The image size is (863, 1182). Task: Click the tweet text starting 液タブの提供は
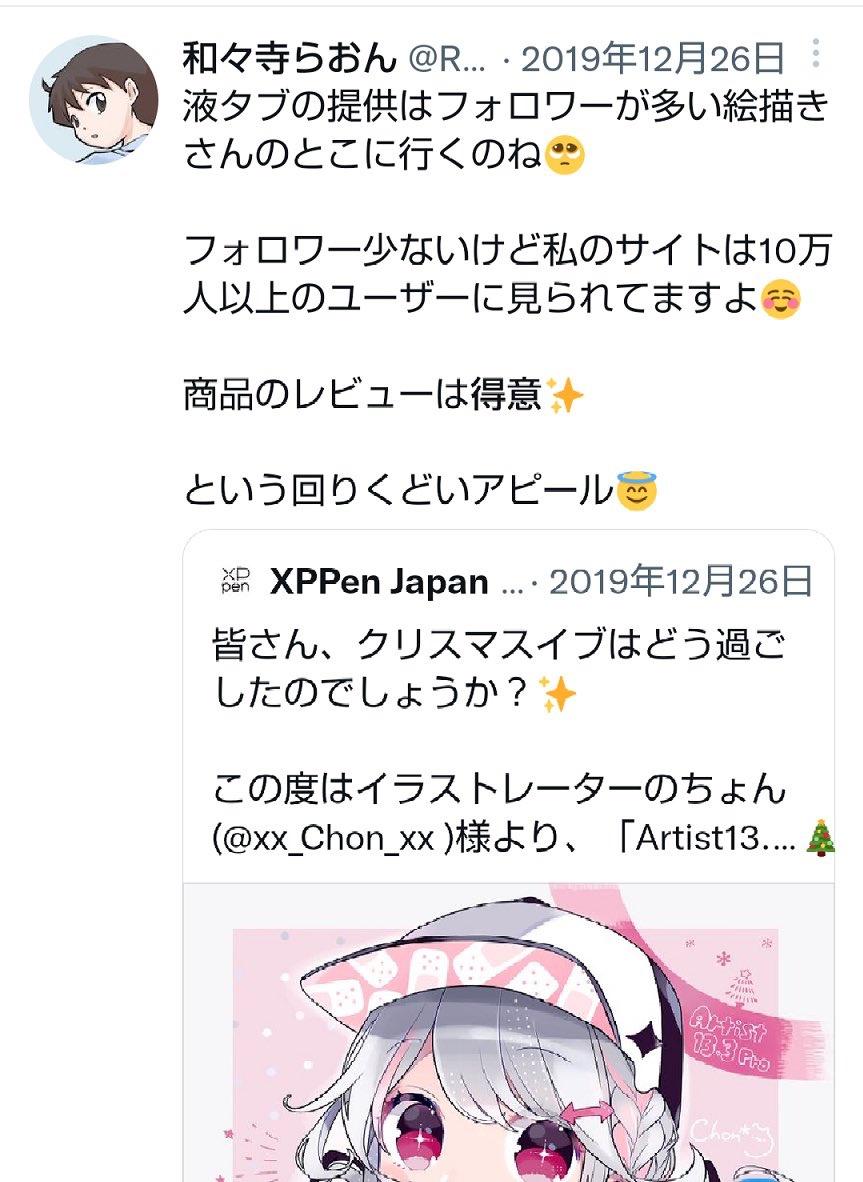coord(506,130)
